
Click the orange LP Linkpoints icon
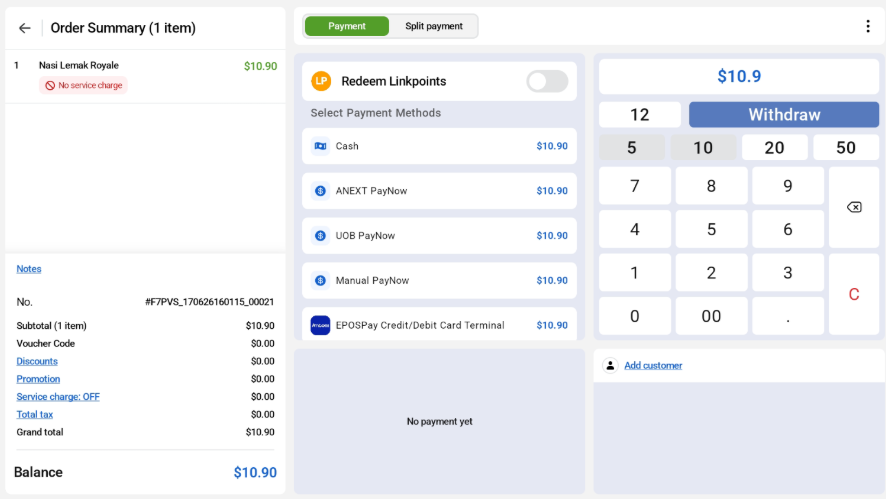click(x=321, y=81)
